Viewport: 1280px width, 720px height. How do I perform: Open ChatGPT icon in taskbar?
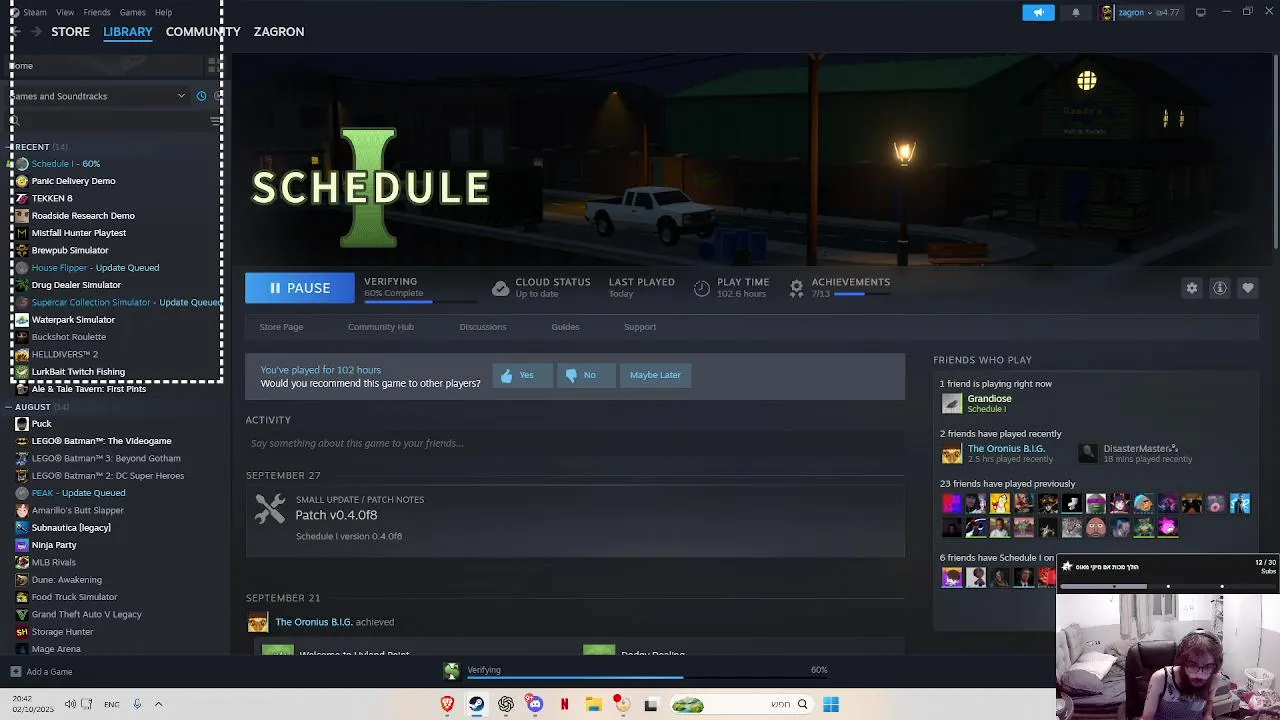[x=506, y=704]
